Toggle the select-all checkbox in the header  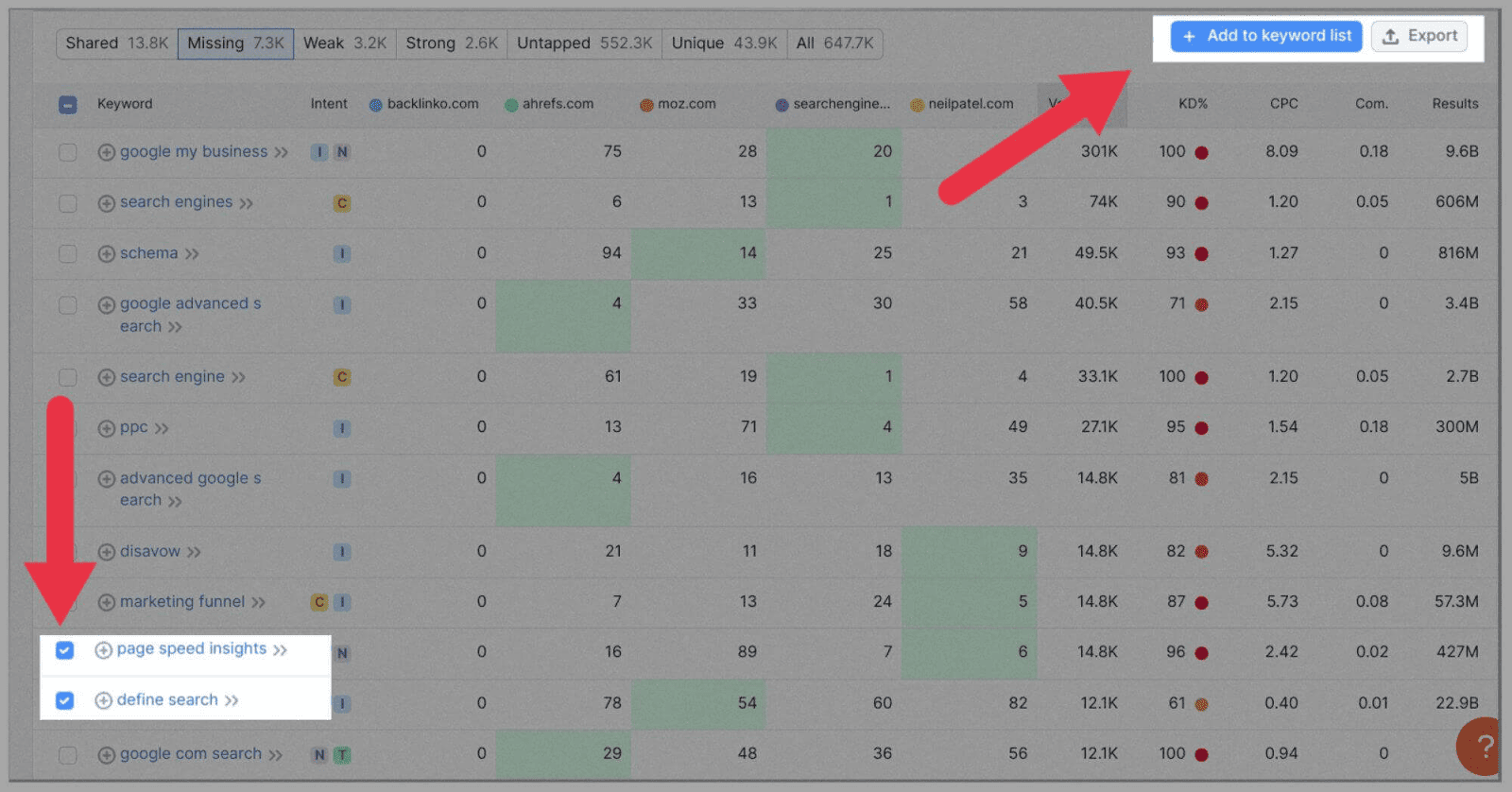[x=68, y=105]
